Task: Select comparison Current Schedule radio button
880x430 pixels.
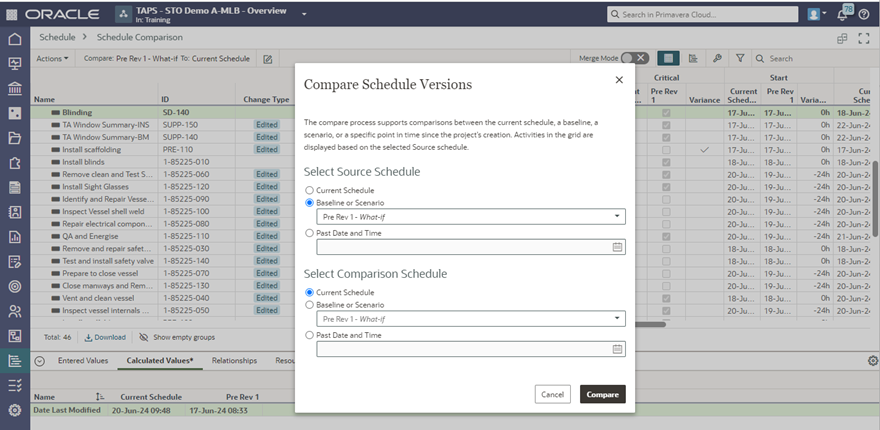Action: (309, 292)
